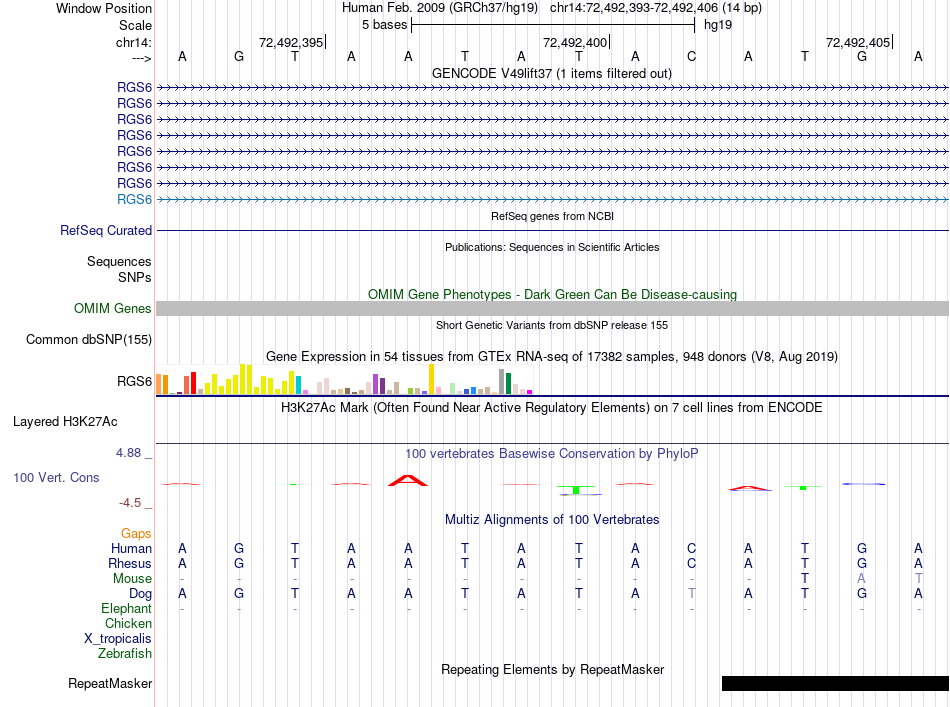Image resolution: width=950 pixels, height=707 pixels.
Task: Click the RefSeq Curated horizontal gene line
Action: [x=552, y=231]
